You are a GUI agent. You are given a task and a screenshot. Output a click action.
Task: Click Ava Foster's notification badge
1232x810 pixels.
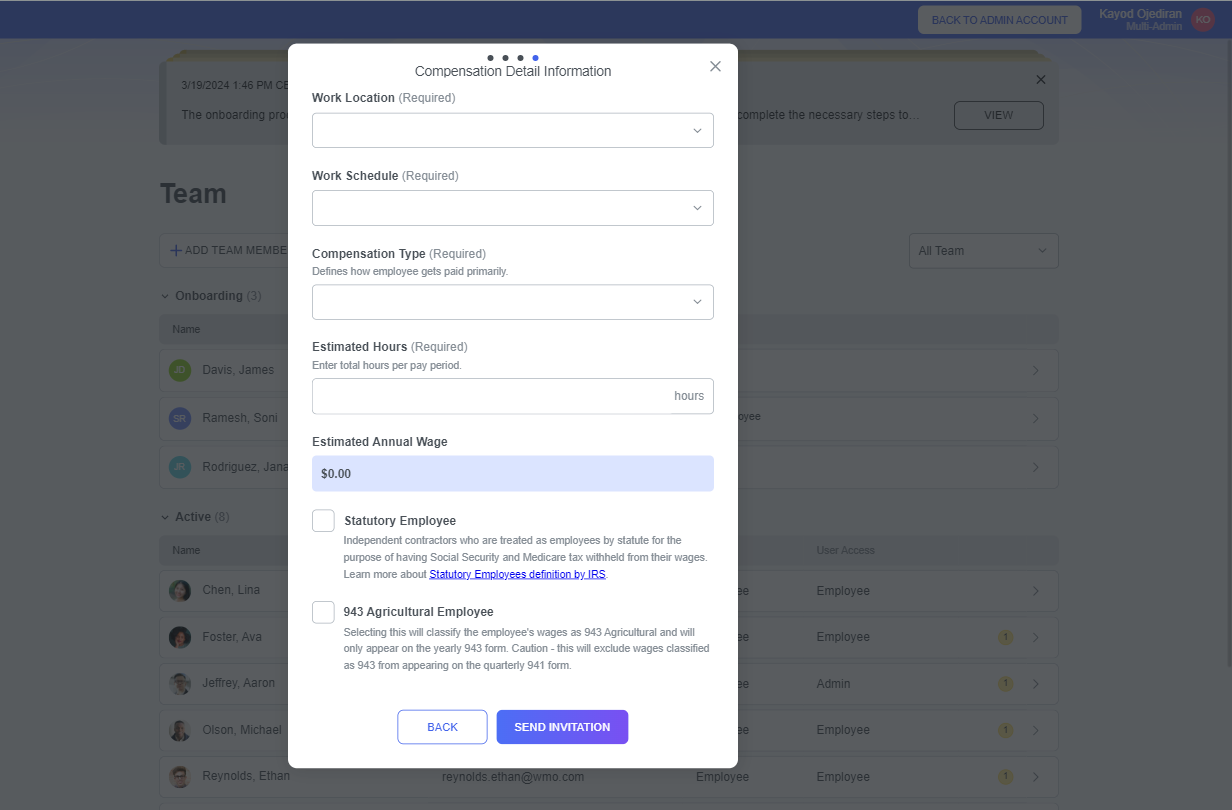[x=1005, y=637]
